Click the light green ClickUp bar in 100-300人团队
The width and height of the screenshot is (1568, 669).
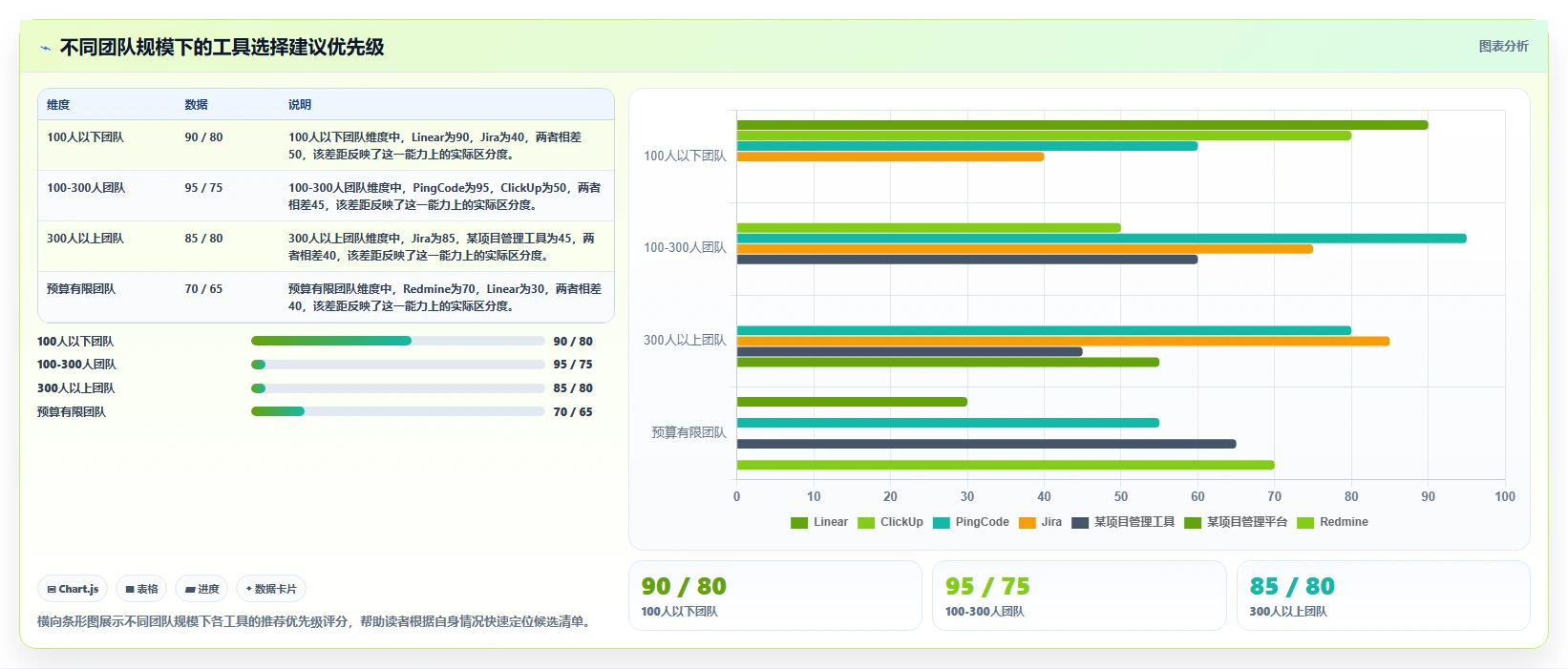(x=928, y=228)
